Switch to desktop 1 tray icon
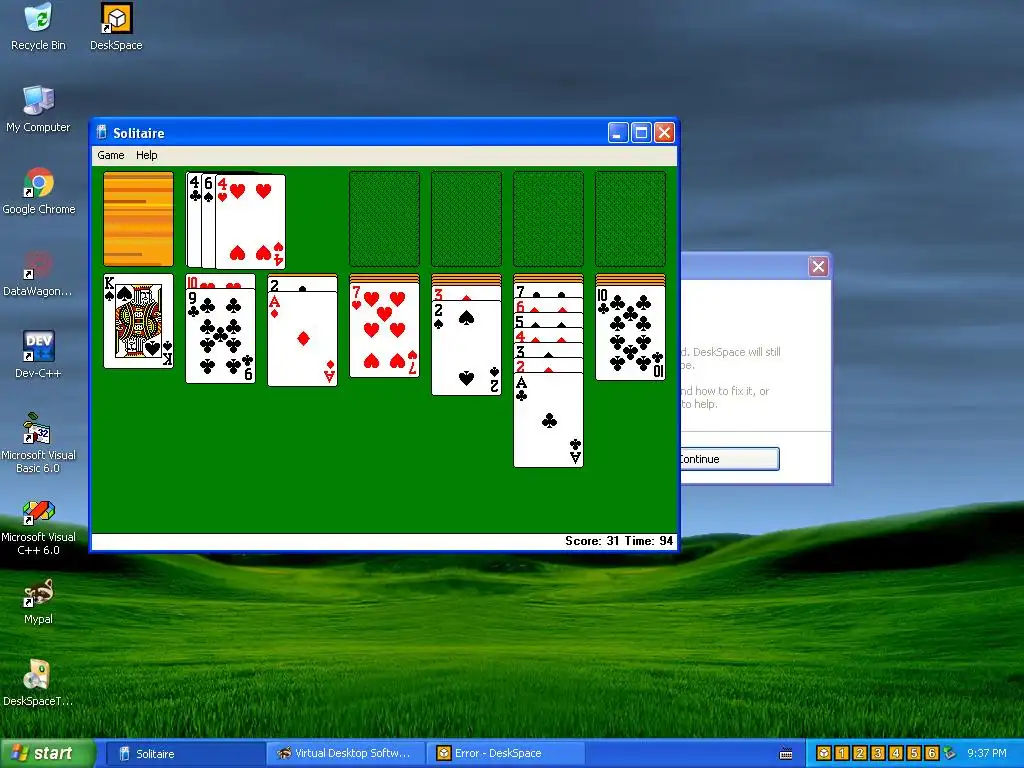The width and height of the screenshot is (1024, 768). (x=842, y=753)
